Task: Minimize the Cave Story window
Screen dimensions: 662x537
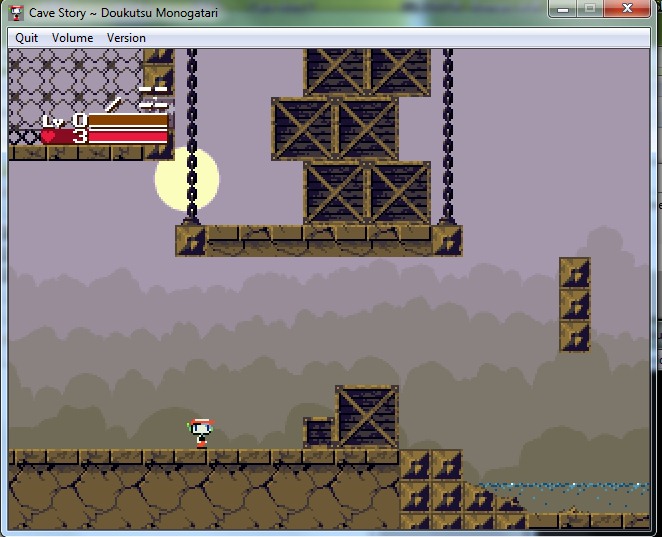Action: [x=563, y=8]
